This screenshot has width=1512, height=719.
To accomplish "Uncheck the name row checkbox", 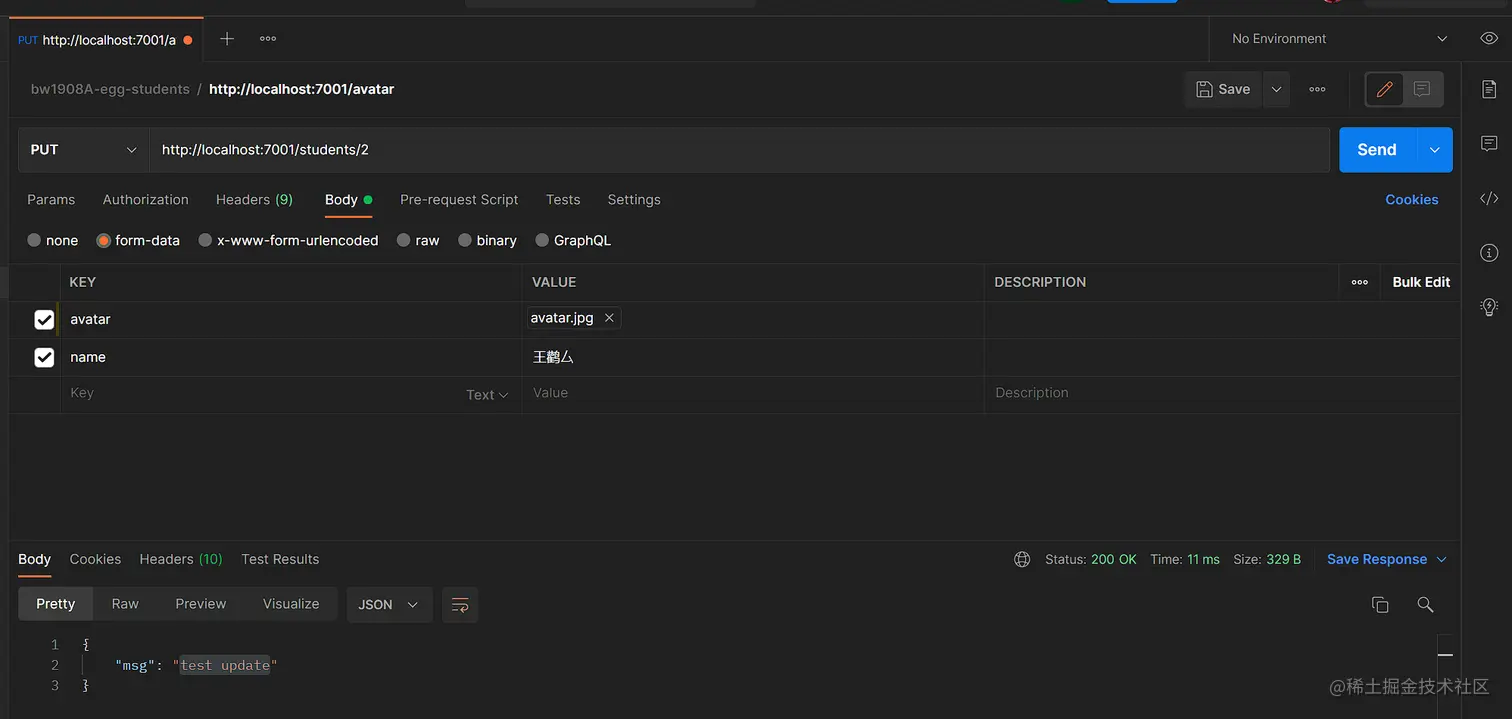I will click(44, 358).
